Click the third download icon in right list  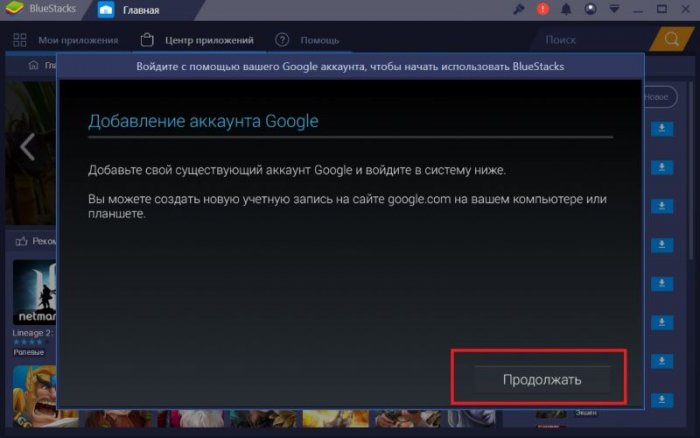(x=662, y=206)
